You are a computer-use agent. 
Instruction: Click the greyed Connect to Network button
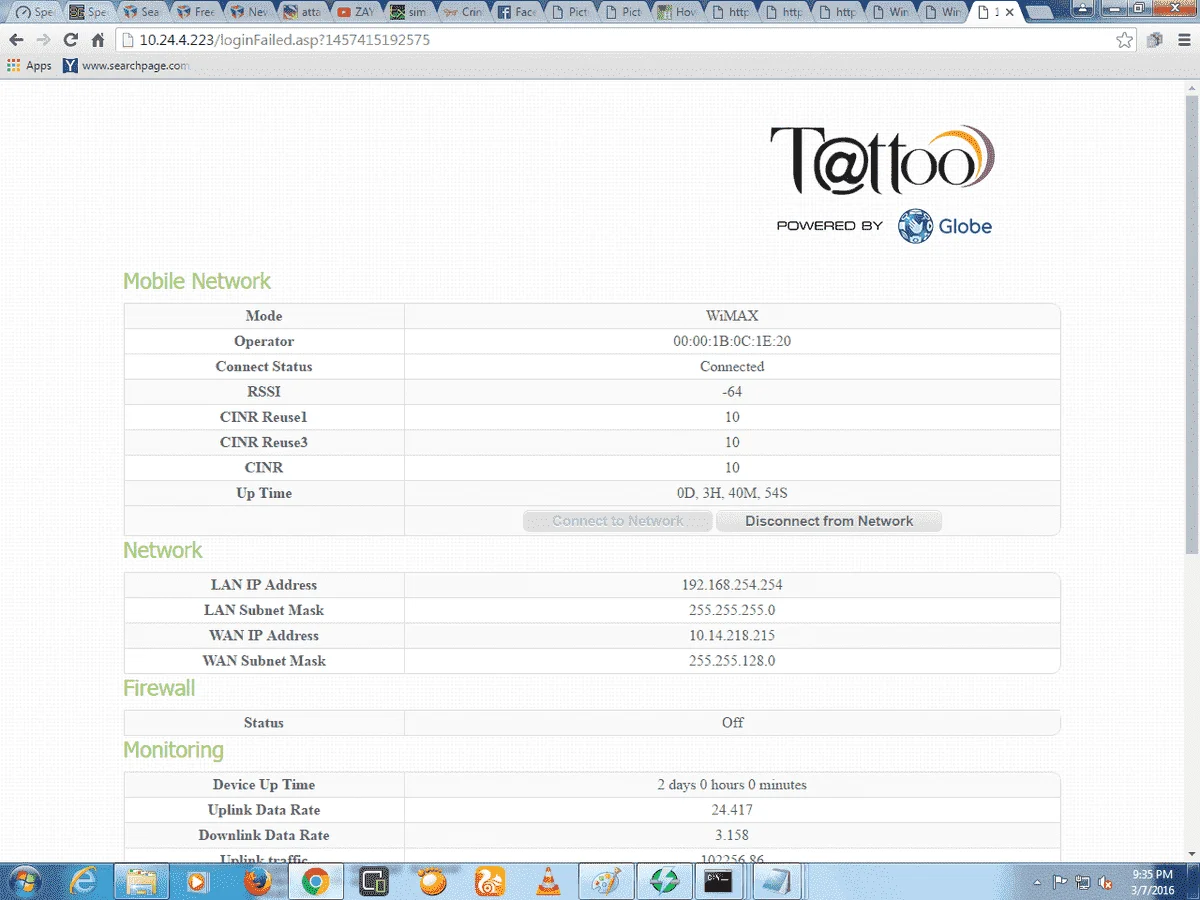click(x=618, y=521)
